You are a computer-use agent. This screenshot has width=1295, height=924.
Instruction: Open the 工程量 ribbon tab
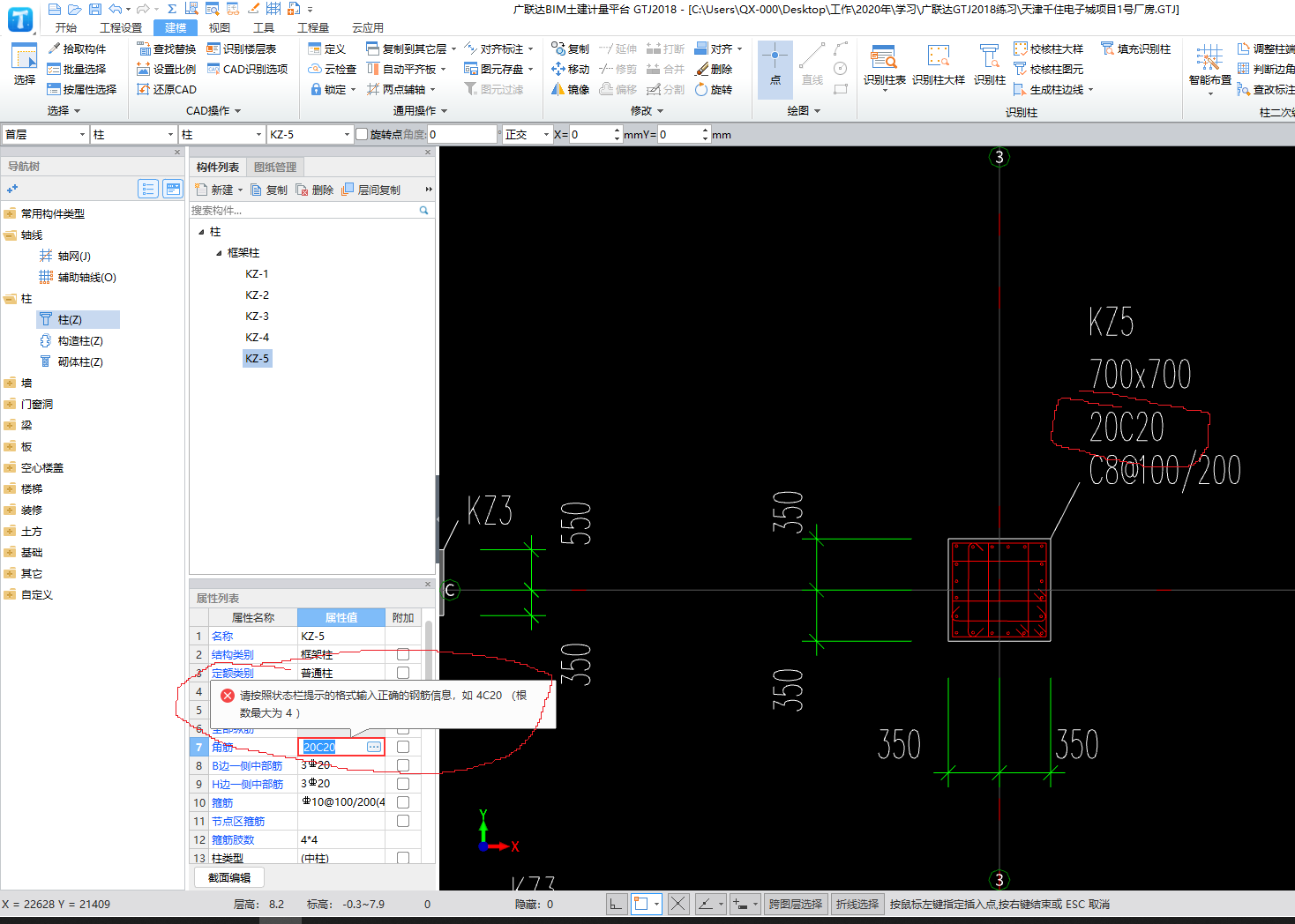click(313, 27)
